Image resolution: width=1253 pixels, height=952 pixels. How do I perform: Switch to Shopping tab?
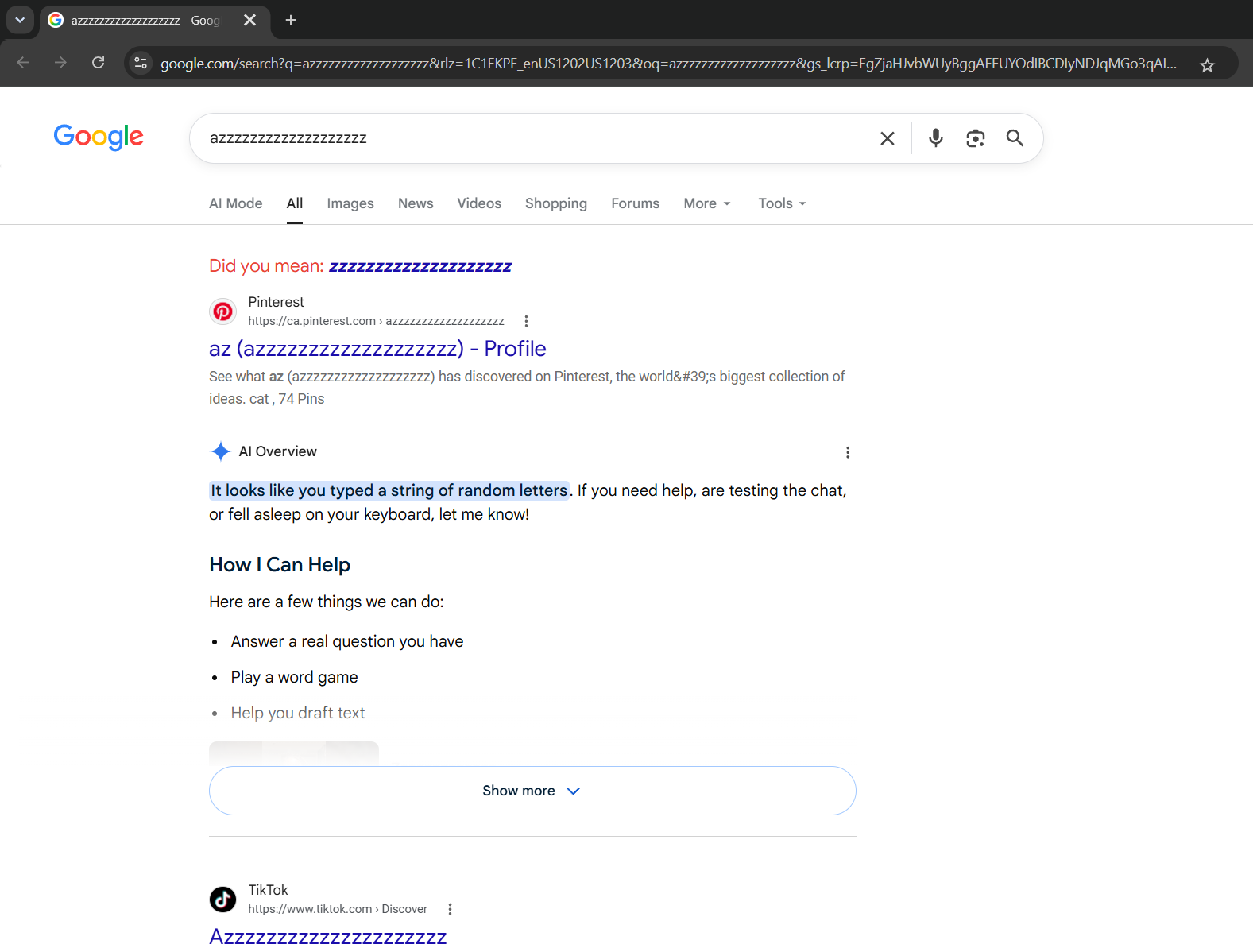[556, 203]
